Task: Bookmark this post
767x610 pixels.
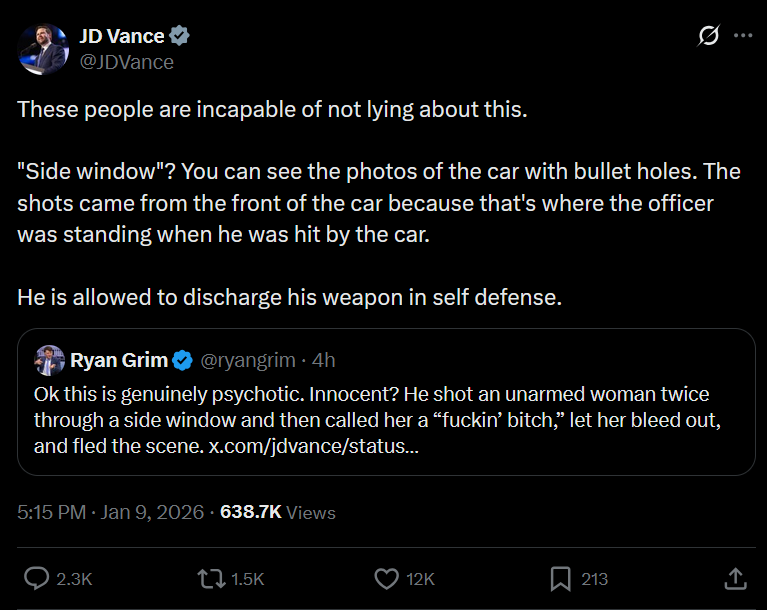Action: click(x=560, y=578)
